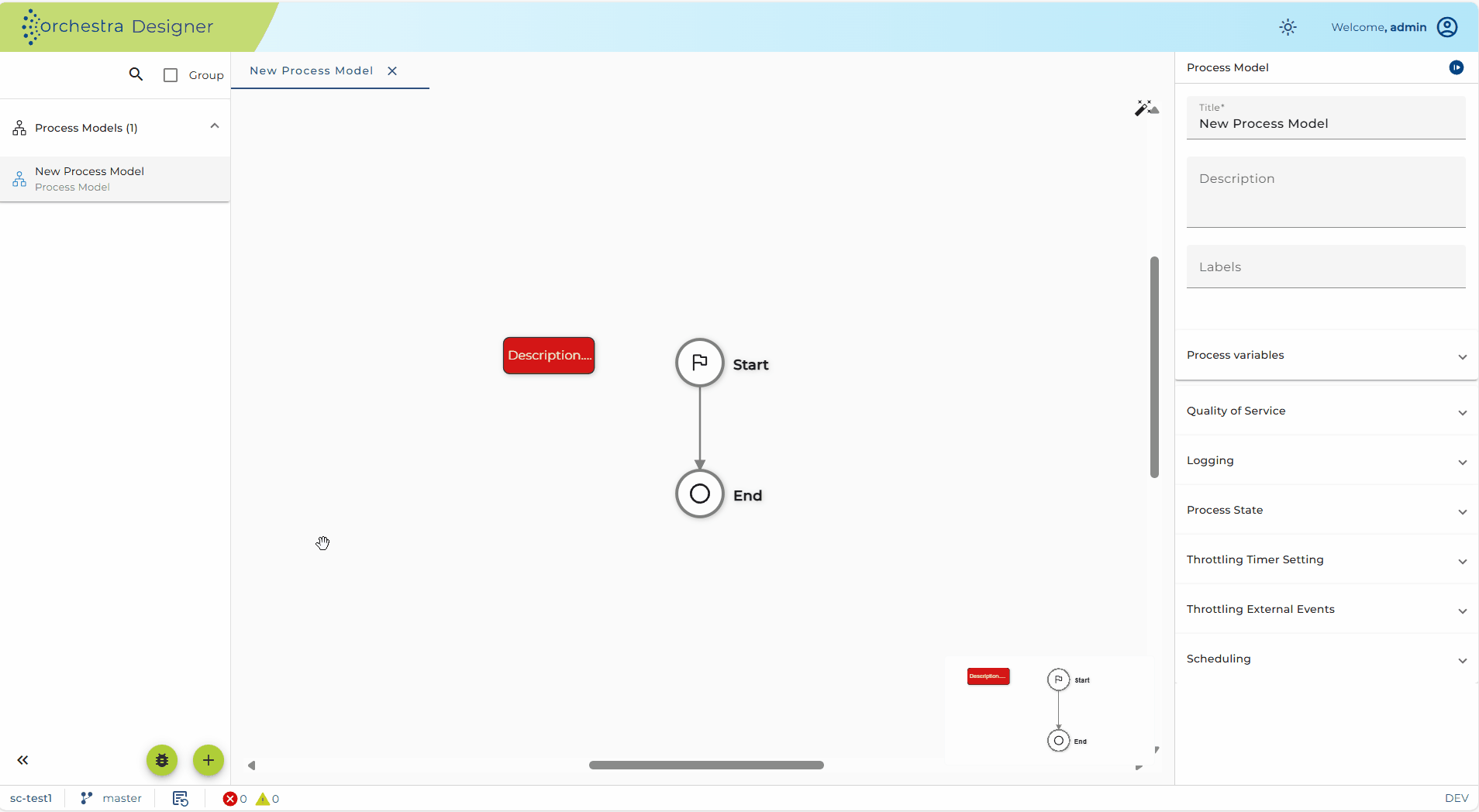
Task: Click the green bug debug button
Action: tap(162, 760)
